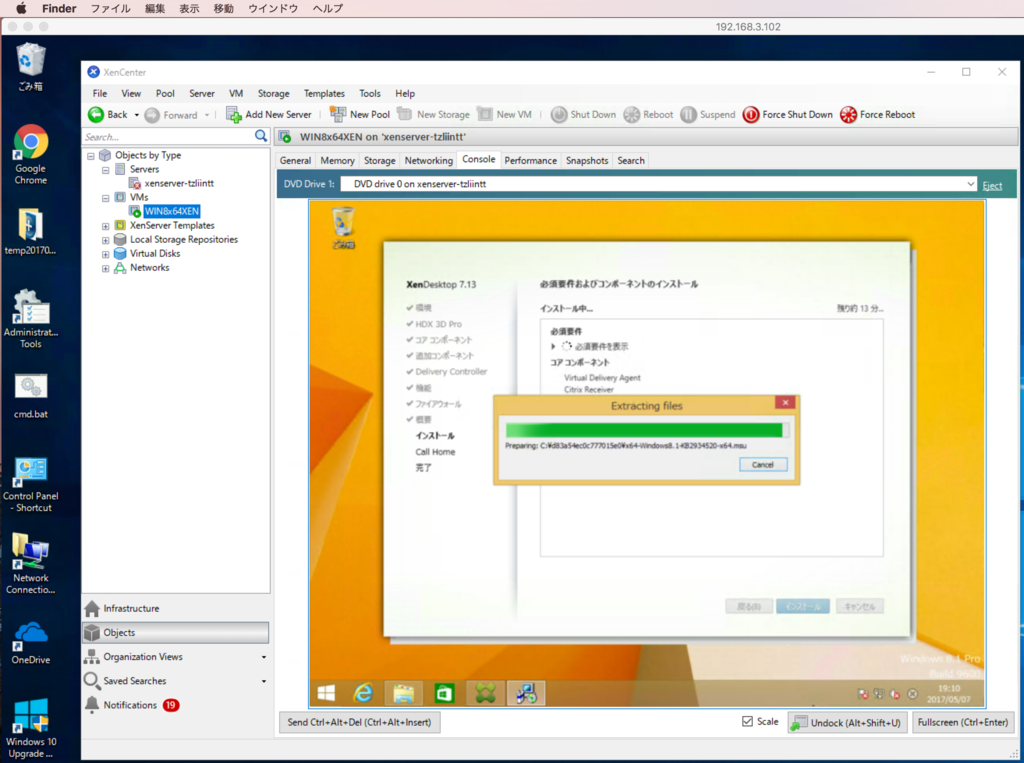The width and height of the screenshot is (1024, 763).
Task: Click the Force Shut Down red icon
Action: 751,114
